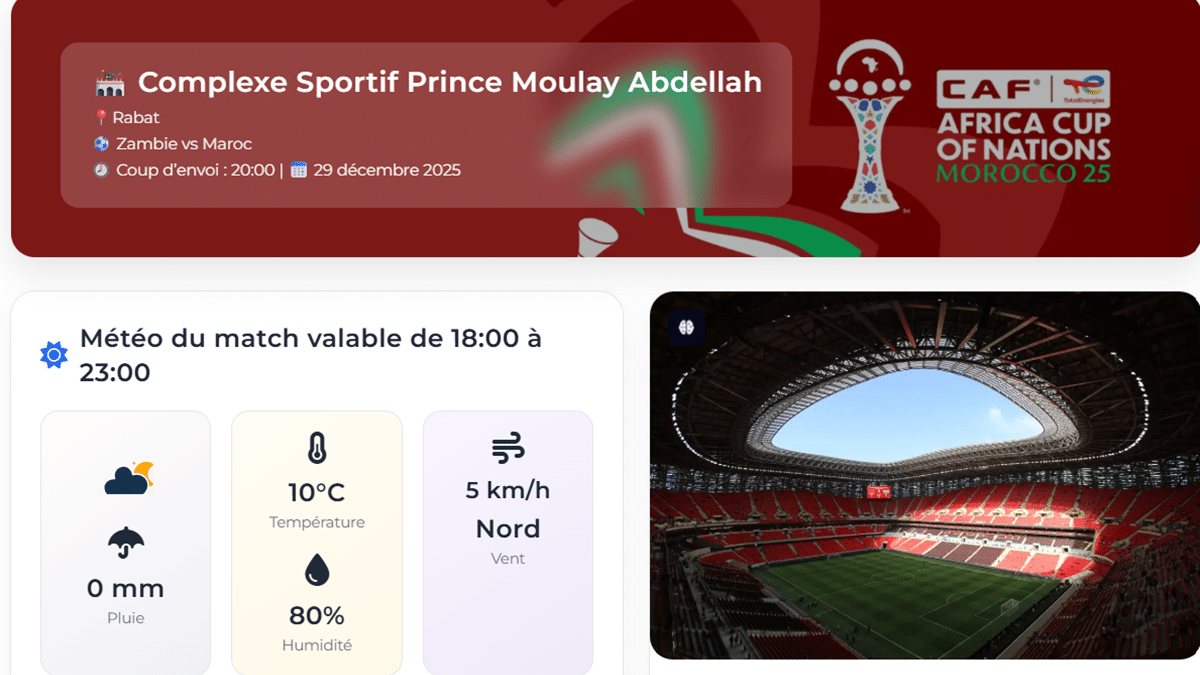Select the Nord wind direction card

pos(508,529)
